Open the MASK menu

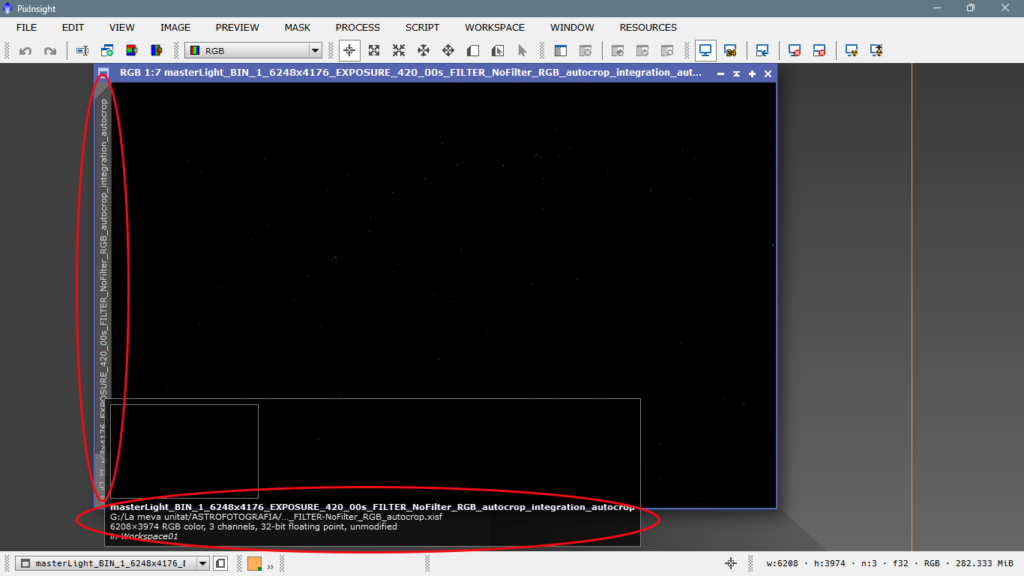[298, 27]
